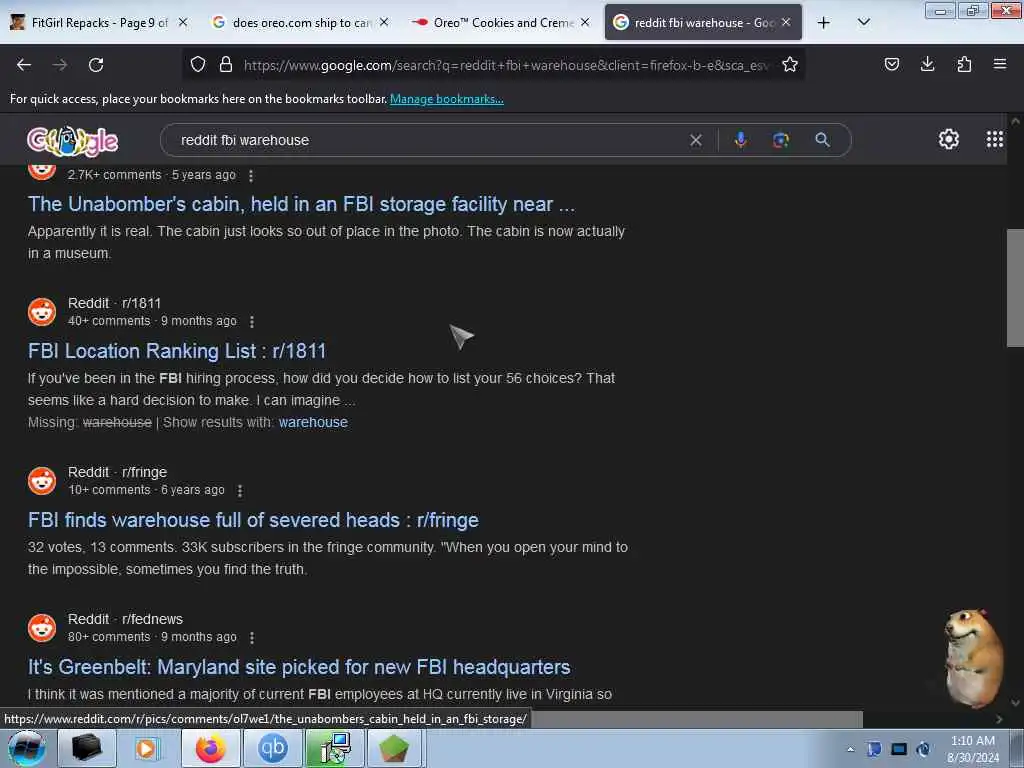The height and width of the screenshot is (768, 1024).
Task: Click the Reddit r/1811 source label
Action: tap(114, 303)
